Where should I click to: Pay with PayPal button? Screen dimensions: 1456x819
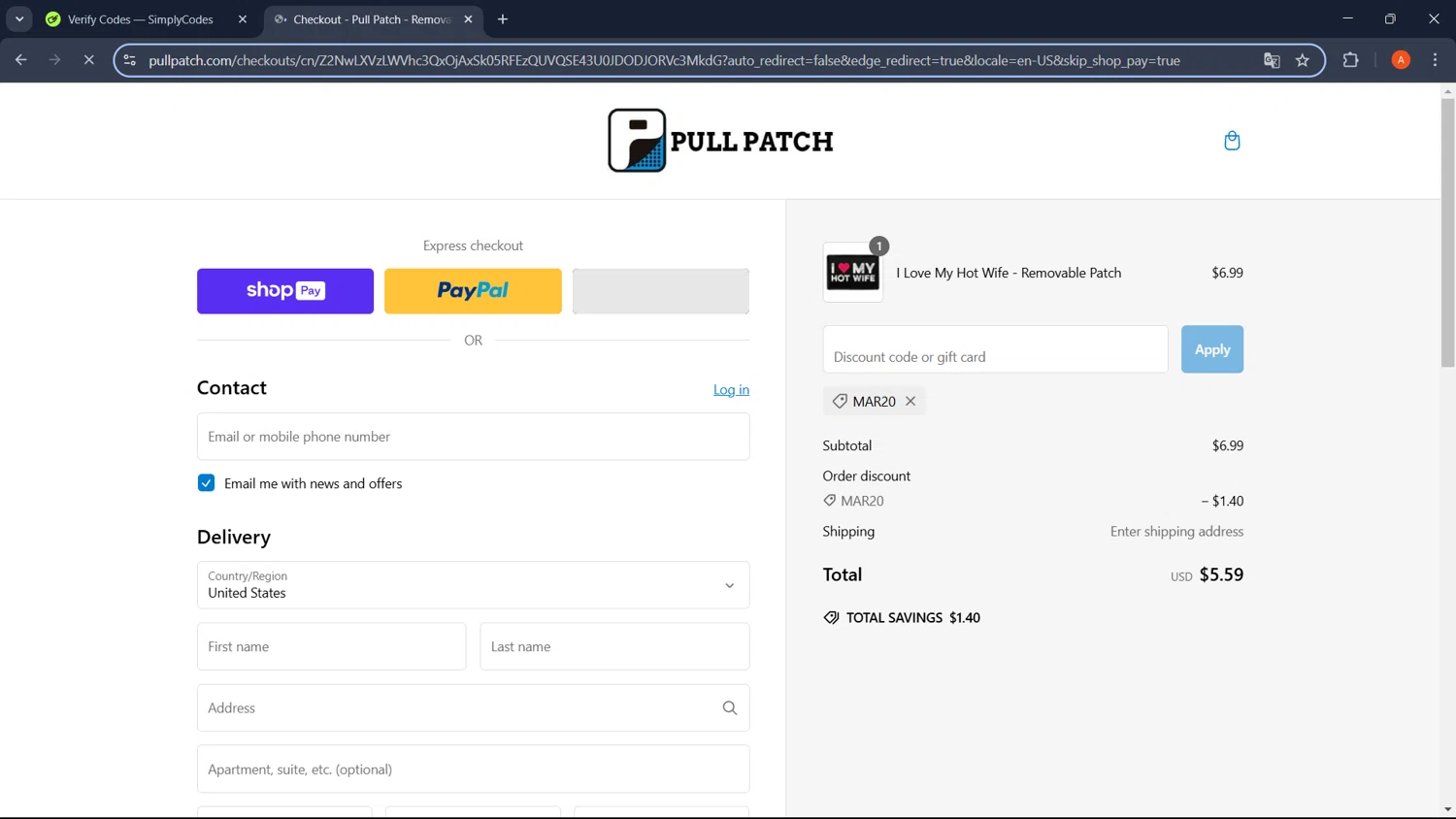point(473,291)
